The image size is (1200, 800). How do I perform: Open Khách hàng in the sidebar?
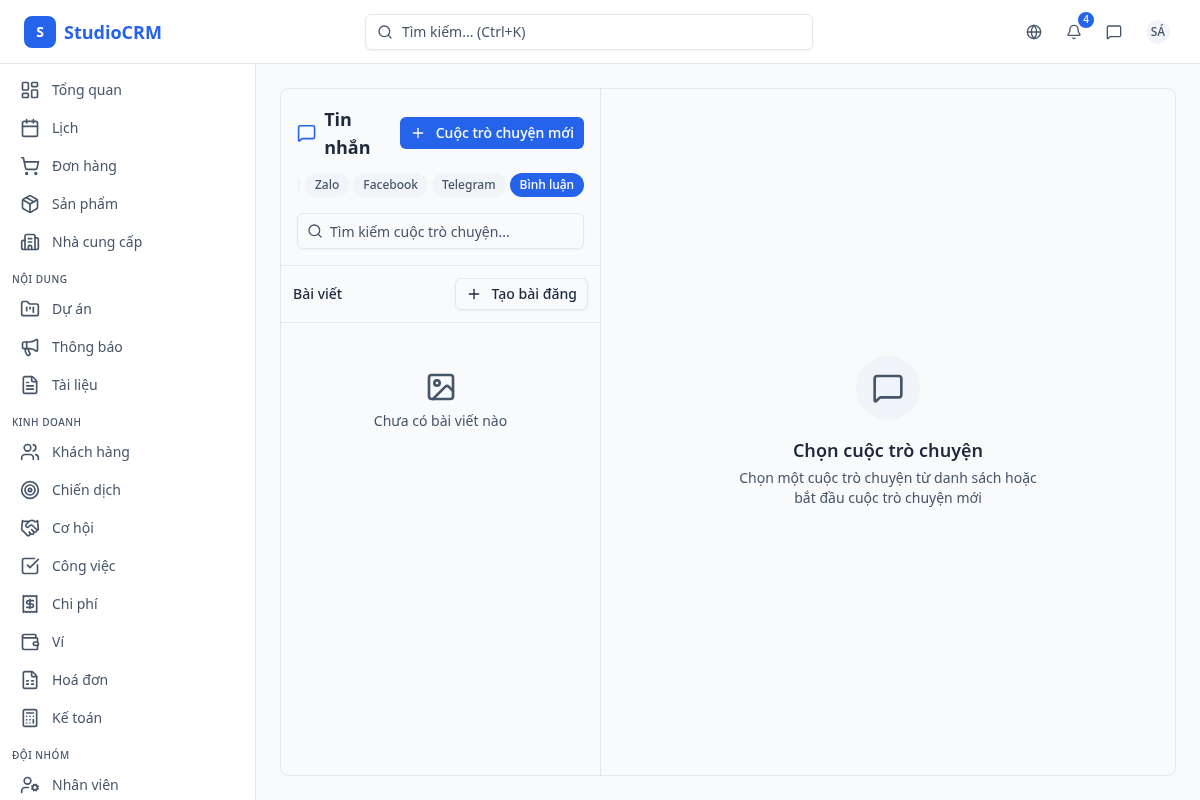pos(90,452)
